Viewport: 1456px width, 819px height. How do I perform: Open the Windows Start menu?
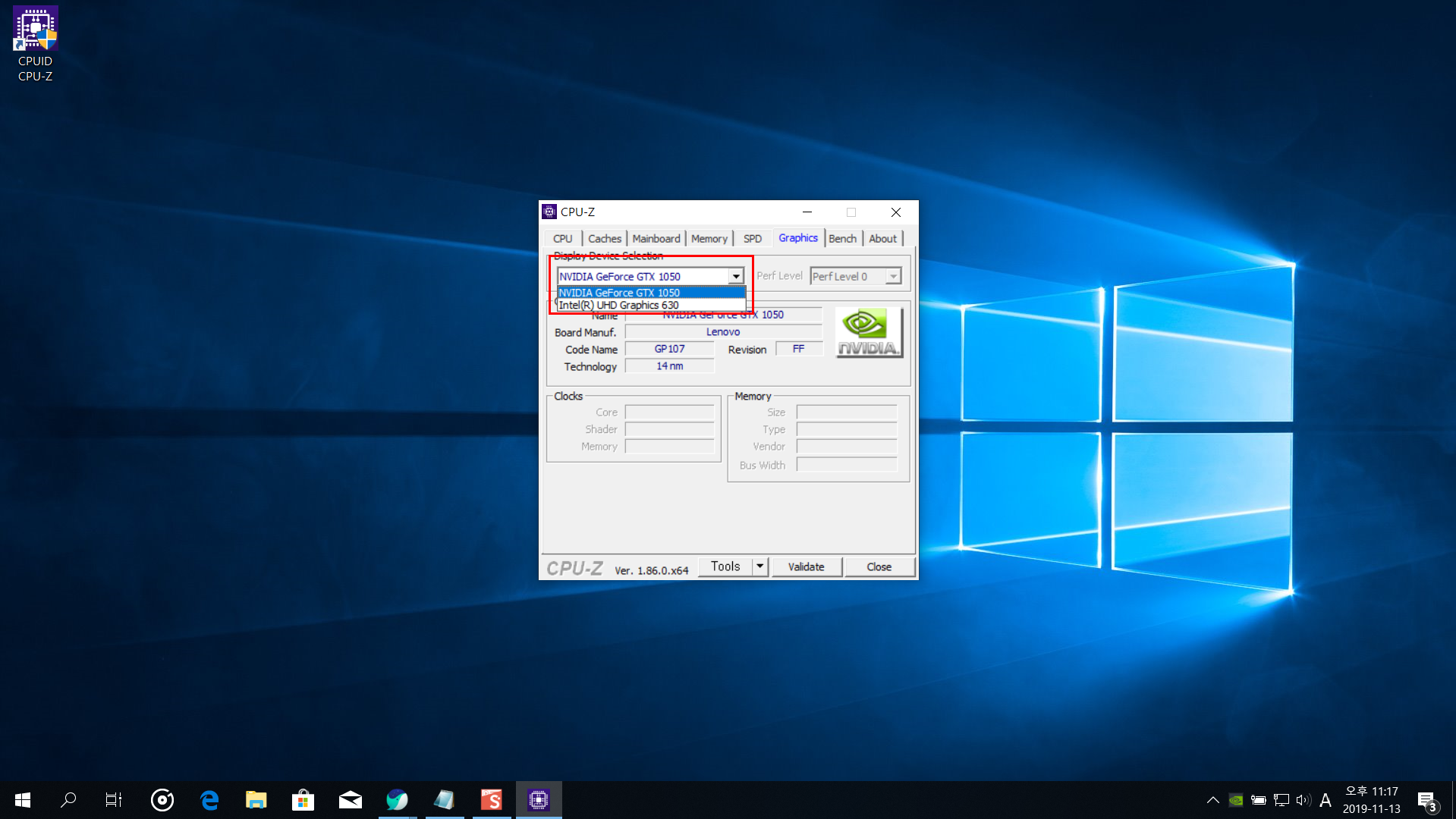point(23,800)
